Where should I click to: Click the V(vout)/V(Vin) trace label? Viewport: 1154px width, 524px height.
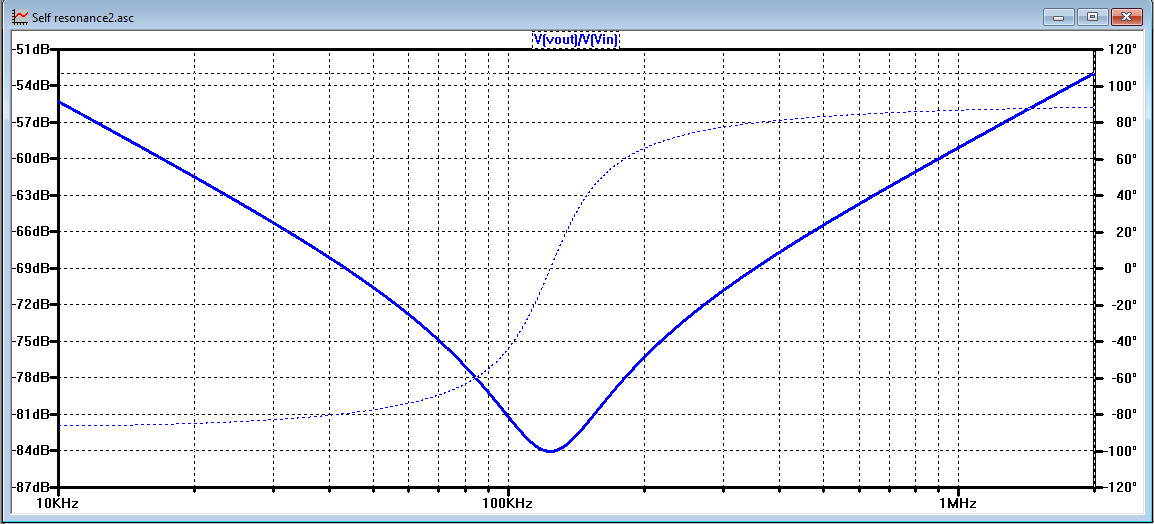pos(576,39)
